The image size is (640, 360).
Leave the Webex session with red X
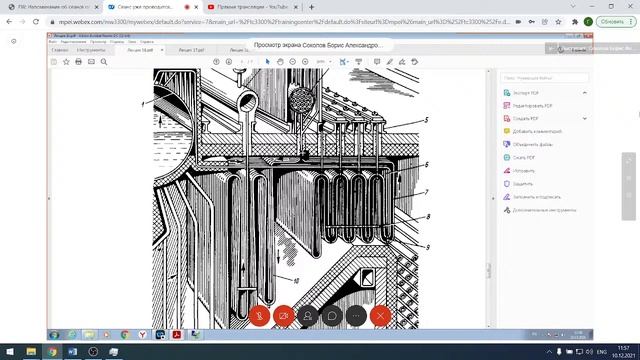(x=380, y=316)
